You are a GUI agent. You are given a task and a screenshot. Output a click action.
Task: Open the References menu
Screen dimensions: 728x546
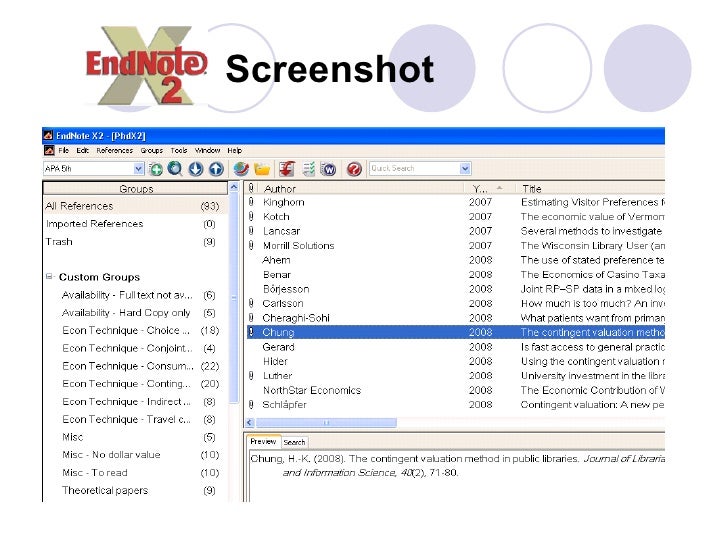[x=115, y=150]
